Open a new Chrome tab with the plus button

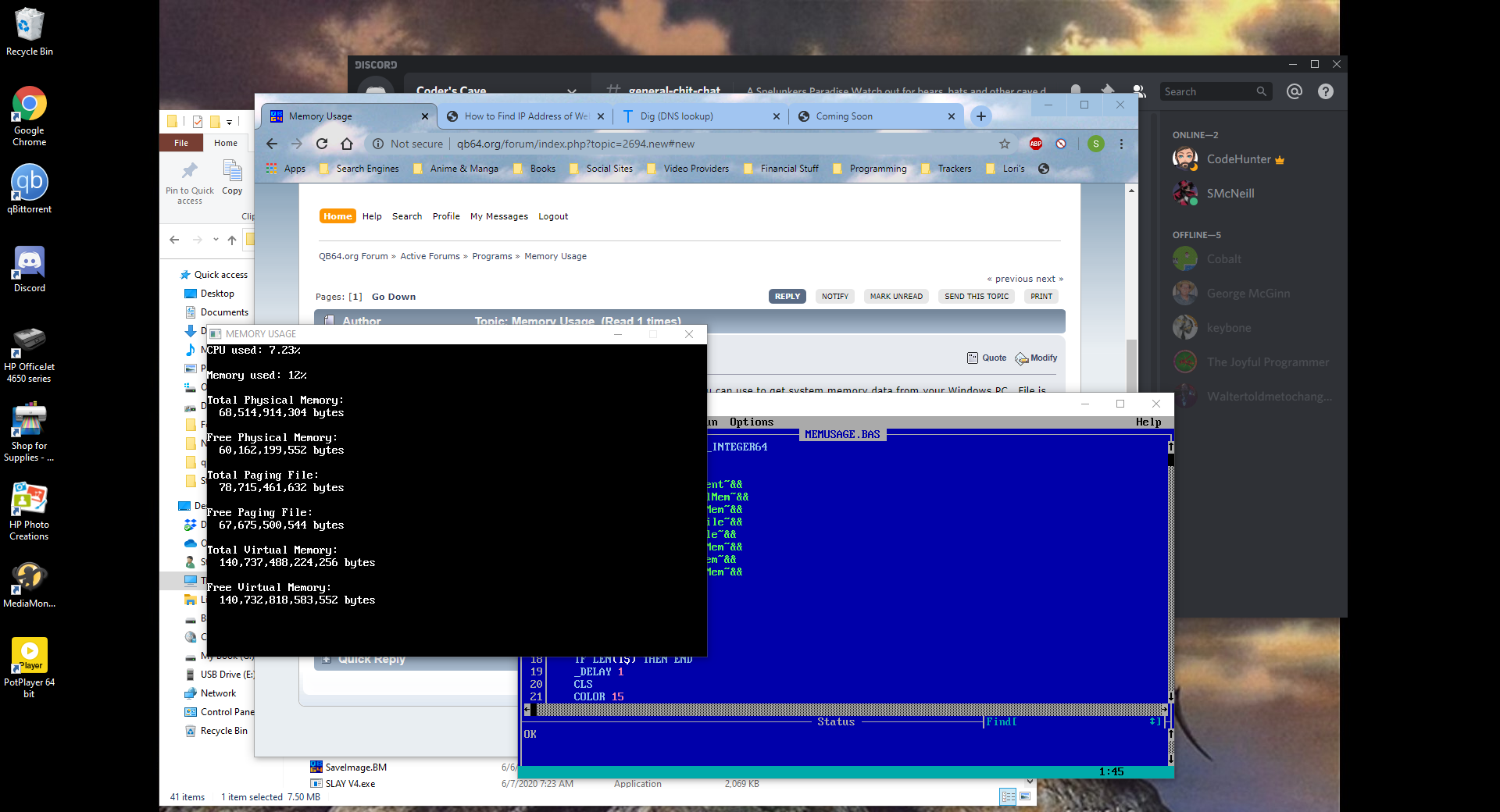(x=980, y=116)
